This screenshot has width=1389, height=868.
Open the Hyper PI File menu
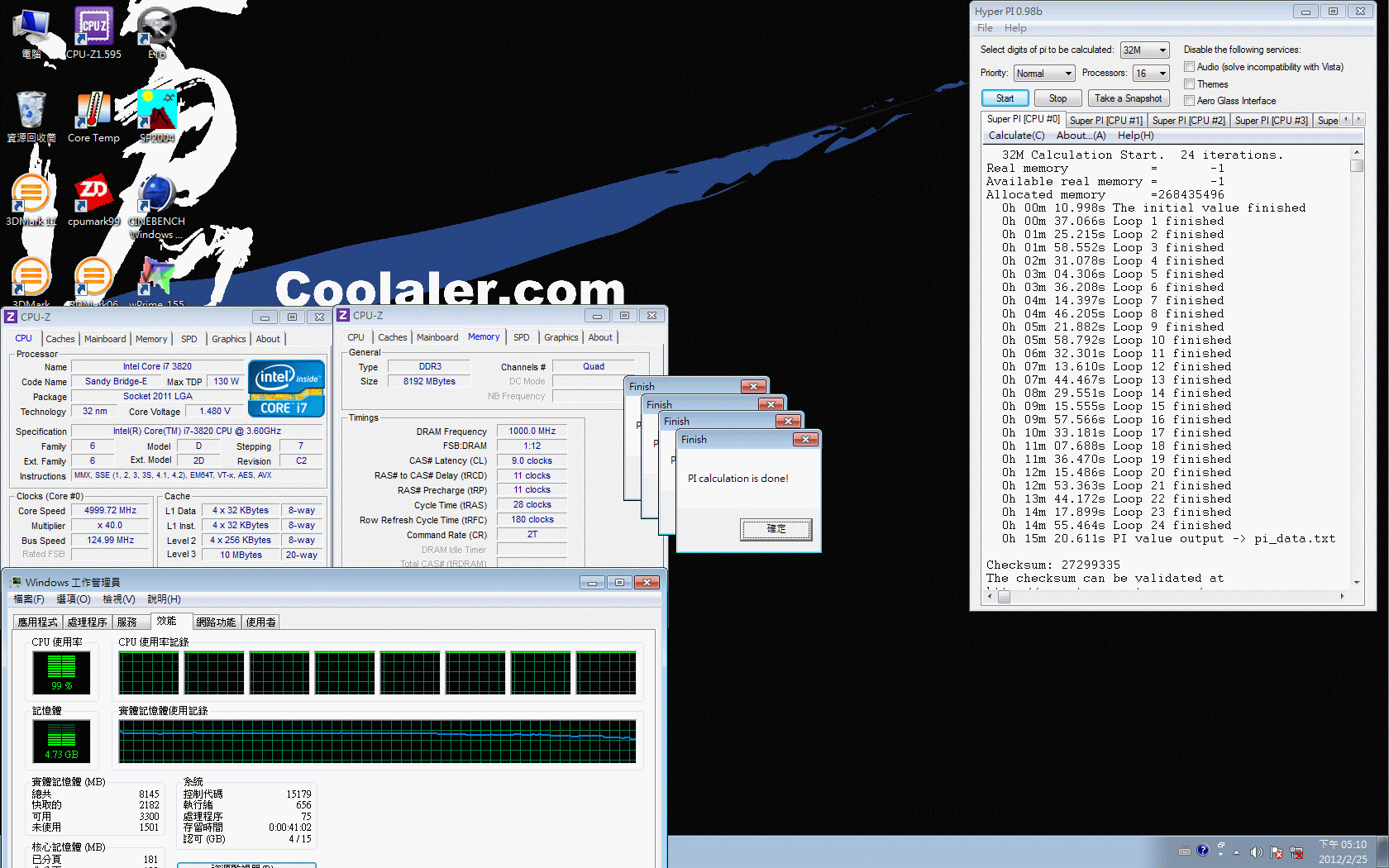pos(985,28)
